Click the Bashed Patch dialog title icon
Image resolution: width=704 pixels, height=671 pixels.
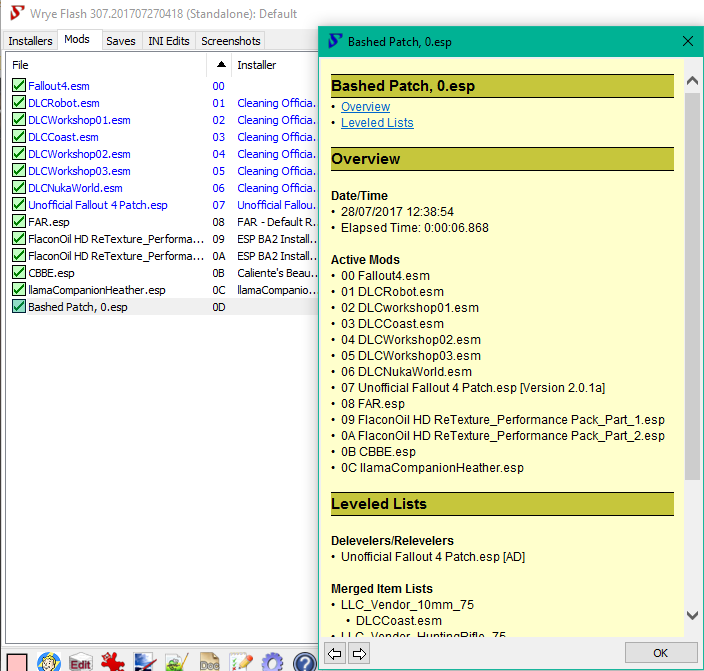click(x=335, y=41)
